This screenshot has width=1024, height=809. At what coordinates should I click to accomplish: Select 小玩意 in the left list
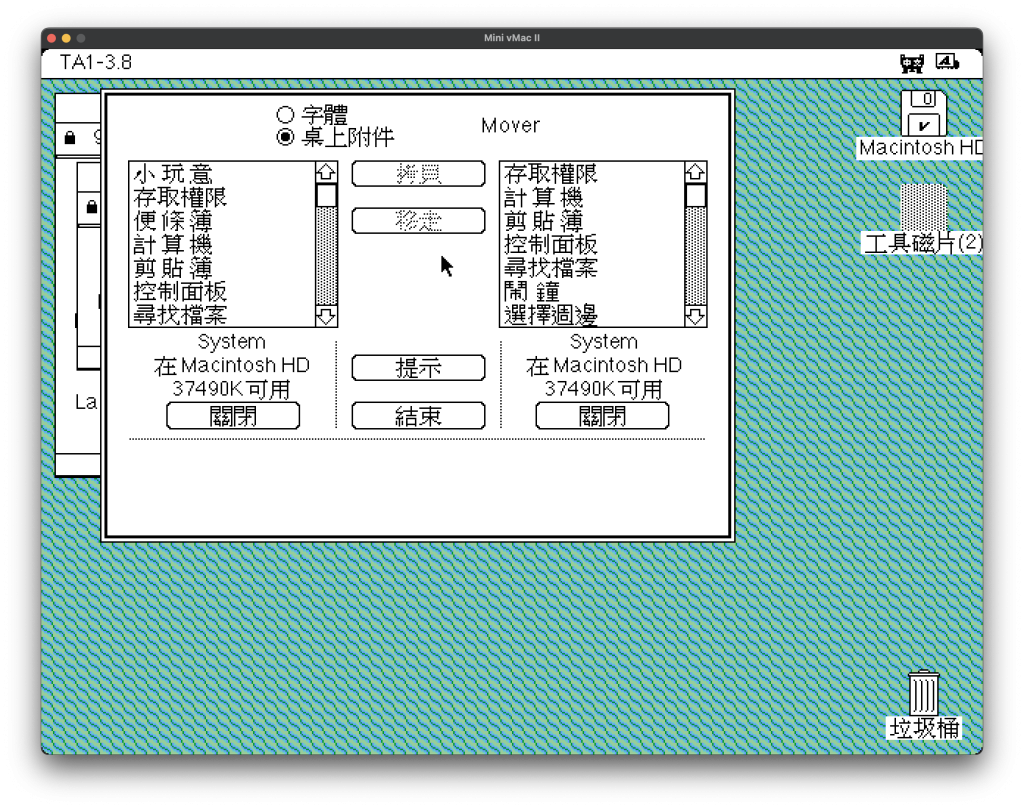click(x=173, y=175)
